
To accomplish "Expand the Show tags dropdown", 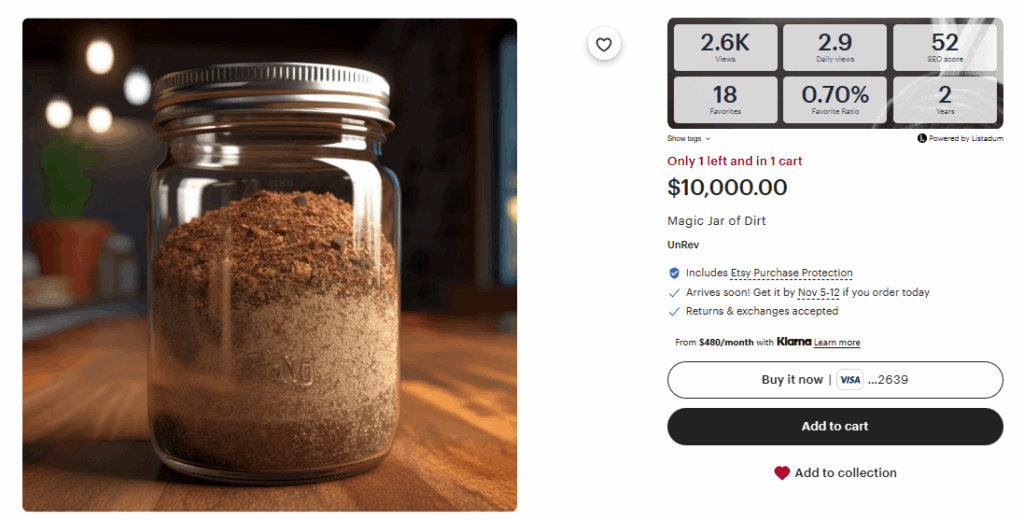I will pos(689,138).
